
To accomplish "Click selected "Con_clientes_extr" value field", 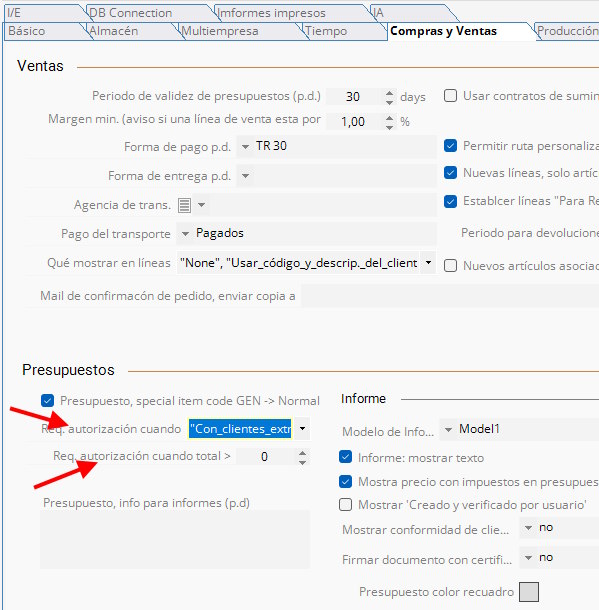I will pos(240,429).
